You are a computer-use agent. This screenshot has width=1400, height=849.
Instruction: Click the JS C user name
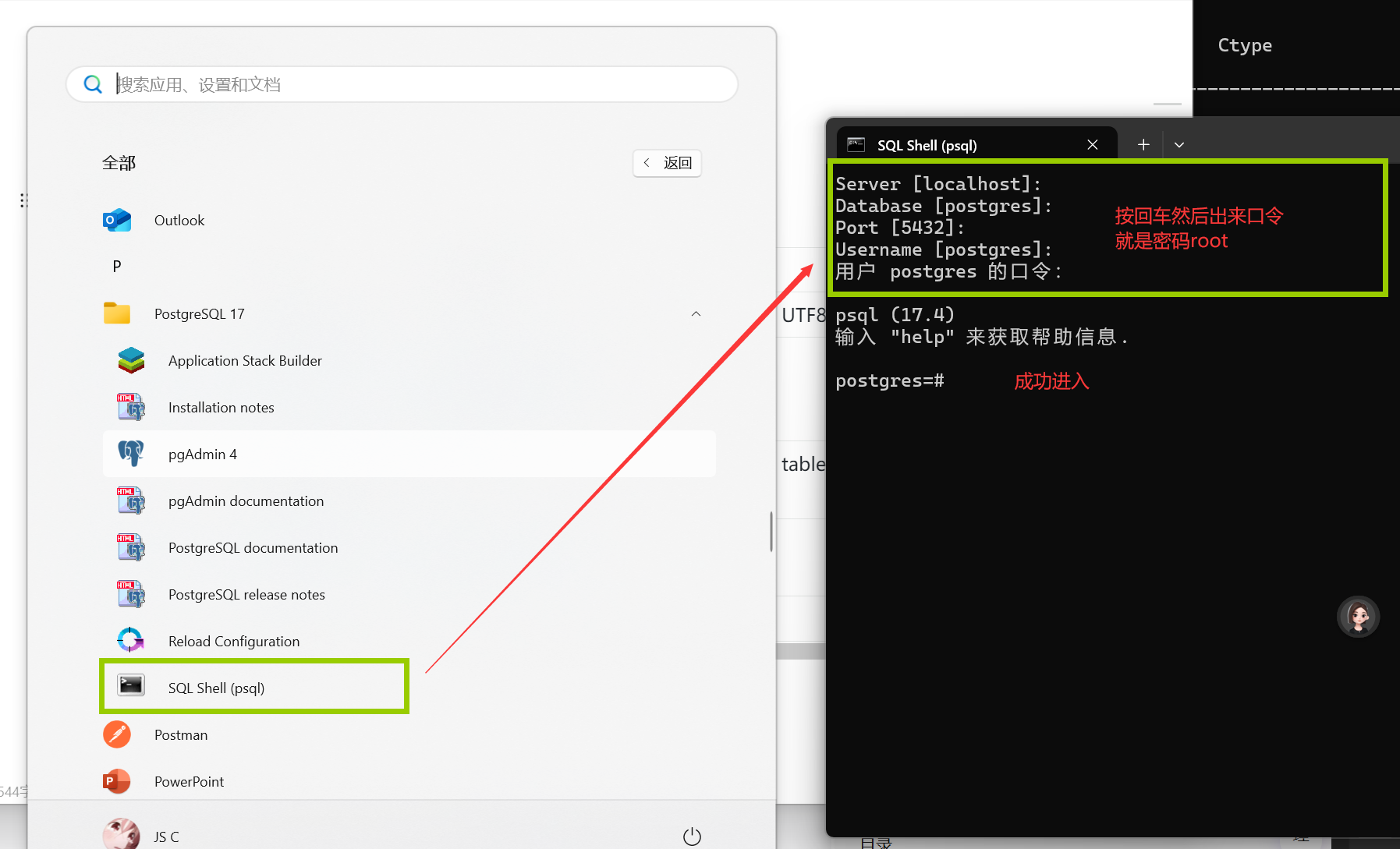(166, 837)
